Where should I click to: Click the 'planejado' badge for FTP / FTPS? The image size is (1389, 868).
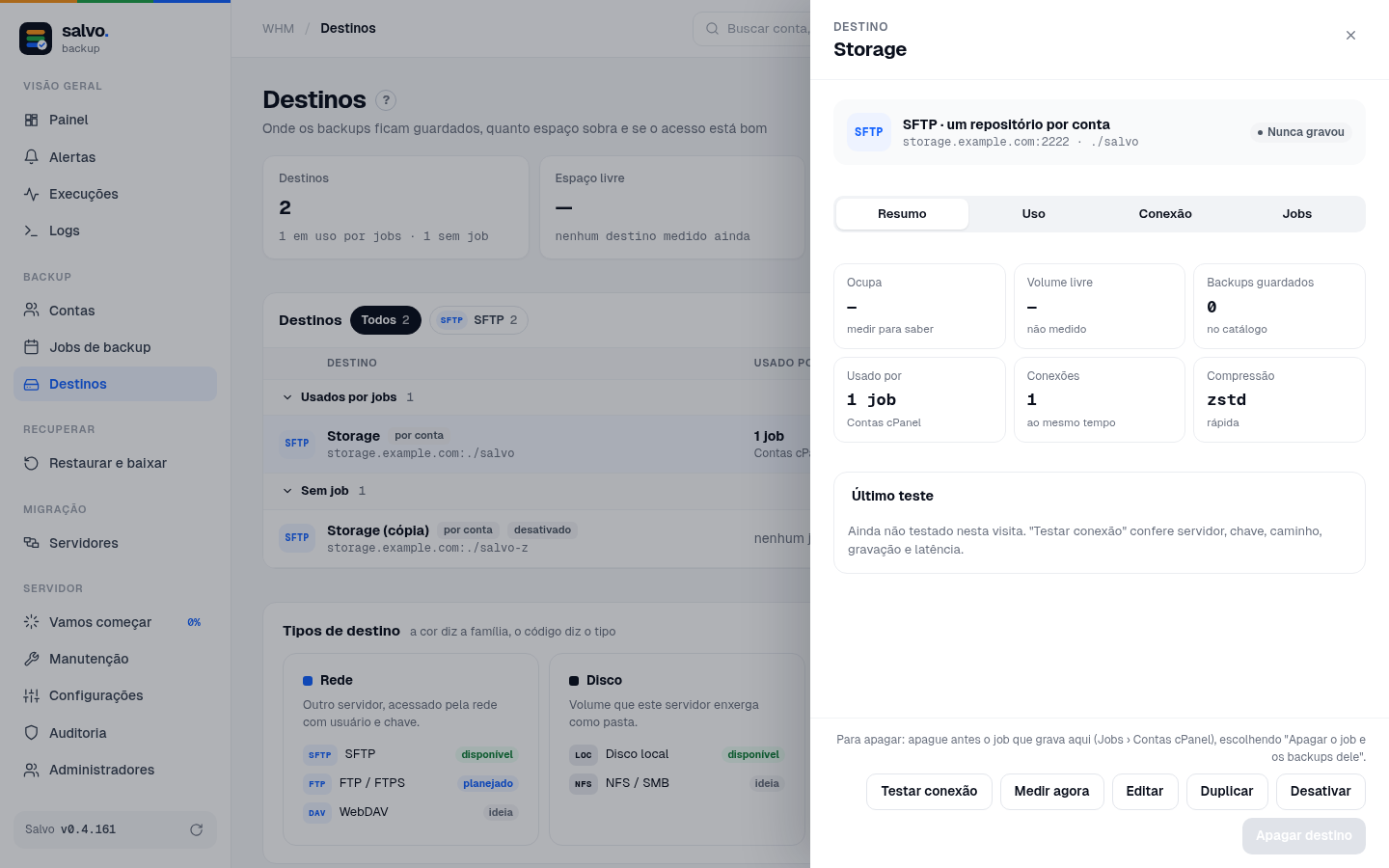pyautogui.click(x=488, y=784)
